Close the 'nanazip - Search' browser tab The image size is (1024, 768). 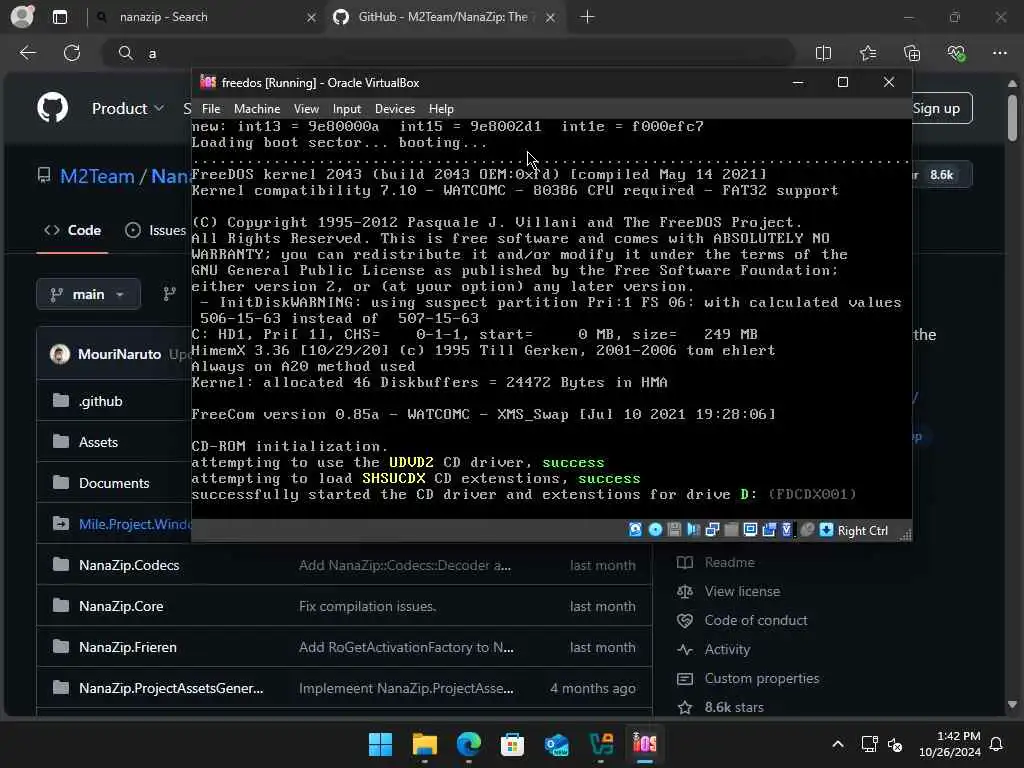(x=312, y=18)
